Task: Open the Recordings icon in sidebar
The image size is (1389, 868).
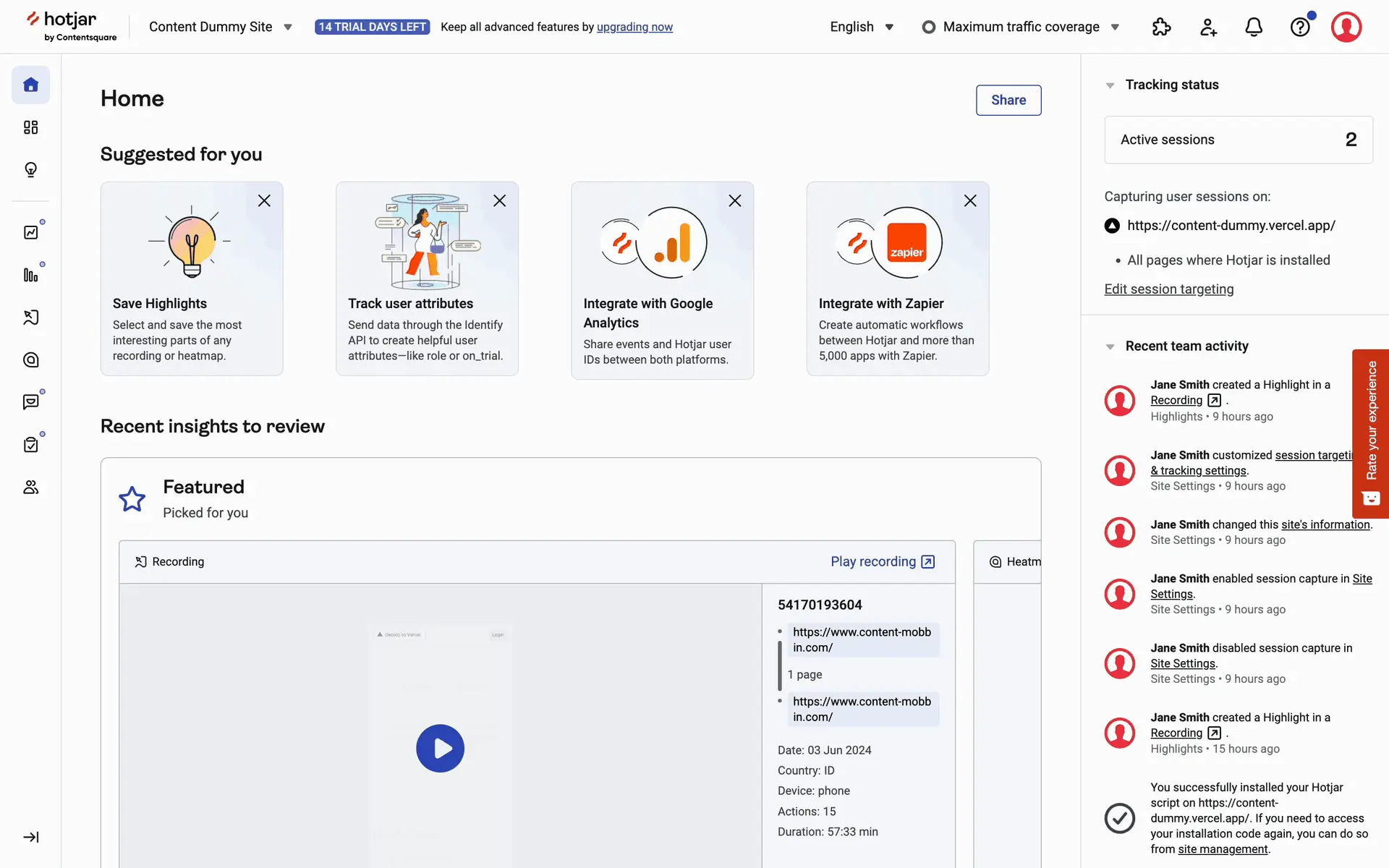Action: 30,318
